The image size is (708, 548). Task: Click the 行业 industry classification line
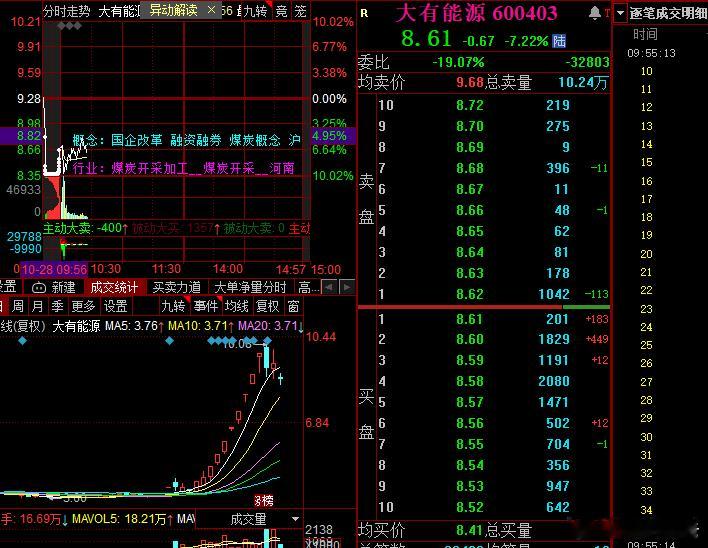[x=183, y=168]
